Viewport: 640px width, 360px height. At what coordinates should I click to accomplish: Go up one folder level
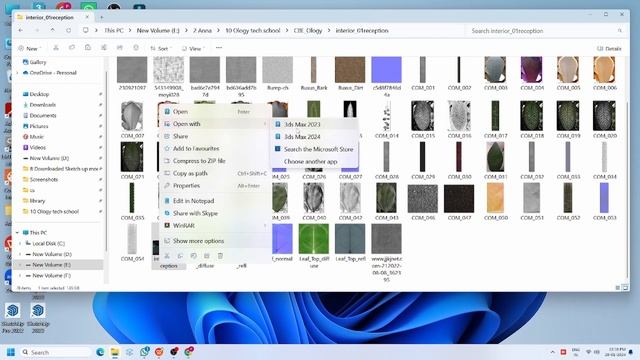coord(53,31)
